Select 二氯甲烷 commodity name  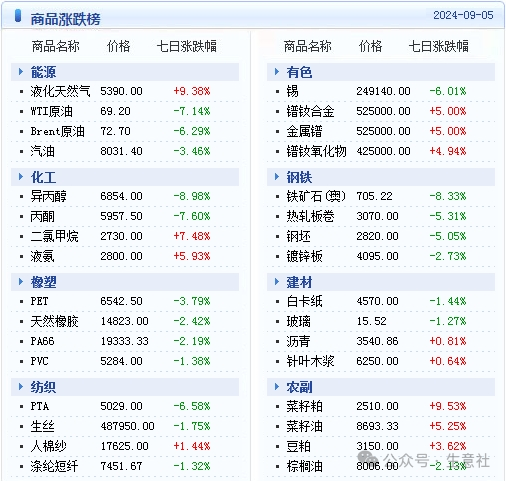tap(54, 236)
